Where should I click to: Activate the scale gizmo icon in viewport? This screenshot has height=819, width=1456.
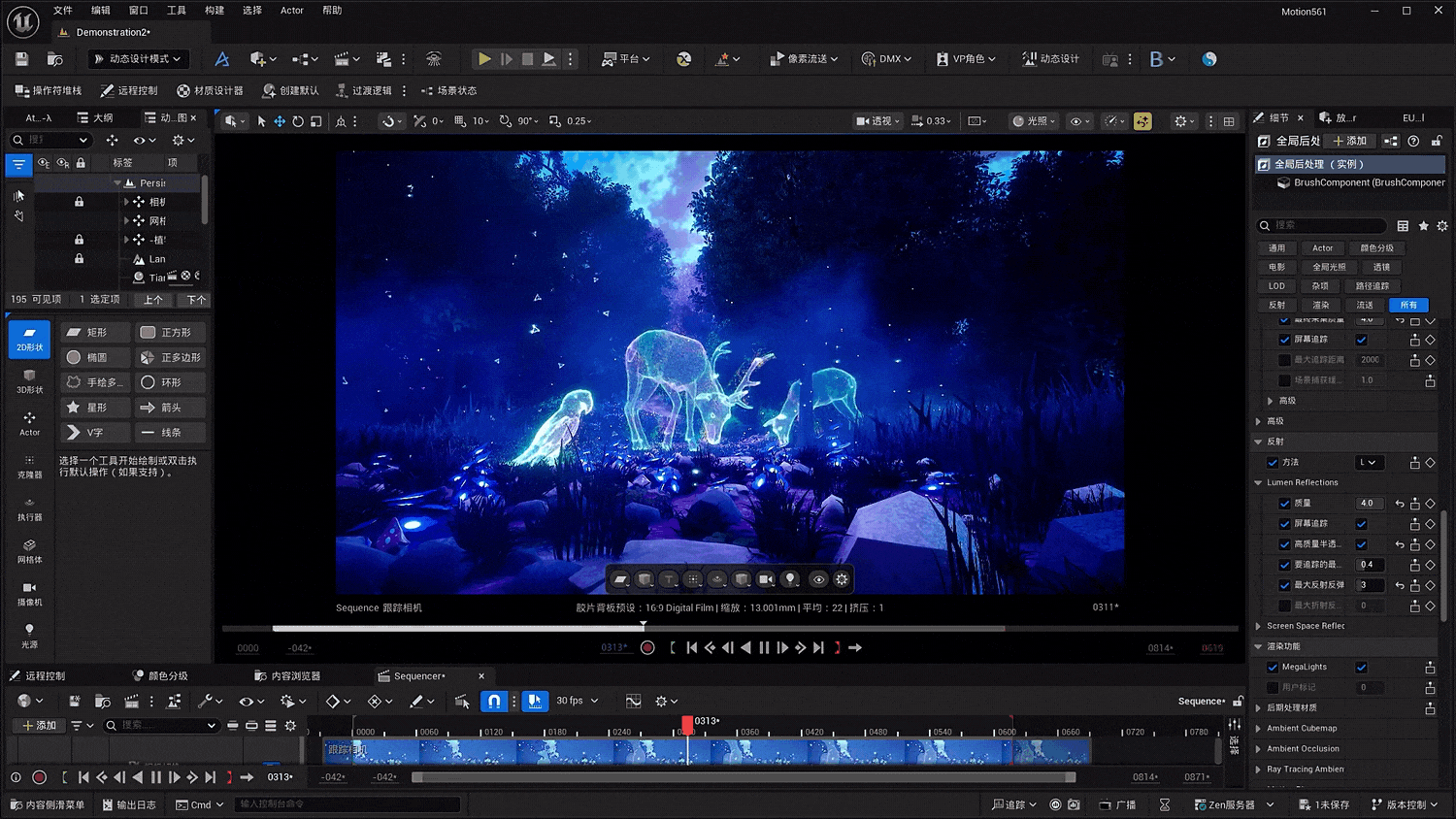[316, 121]
